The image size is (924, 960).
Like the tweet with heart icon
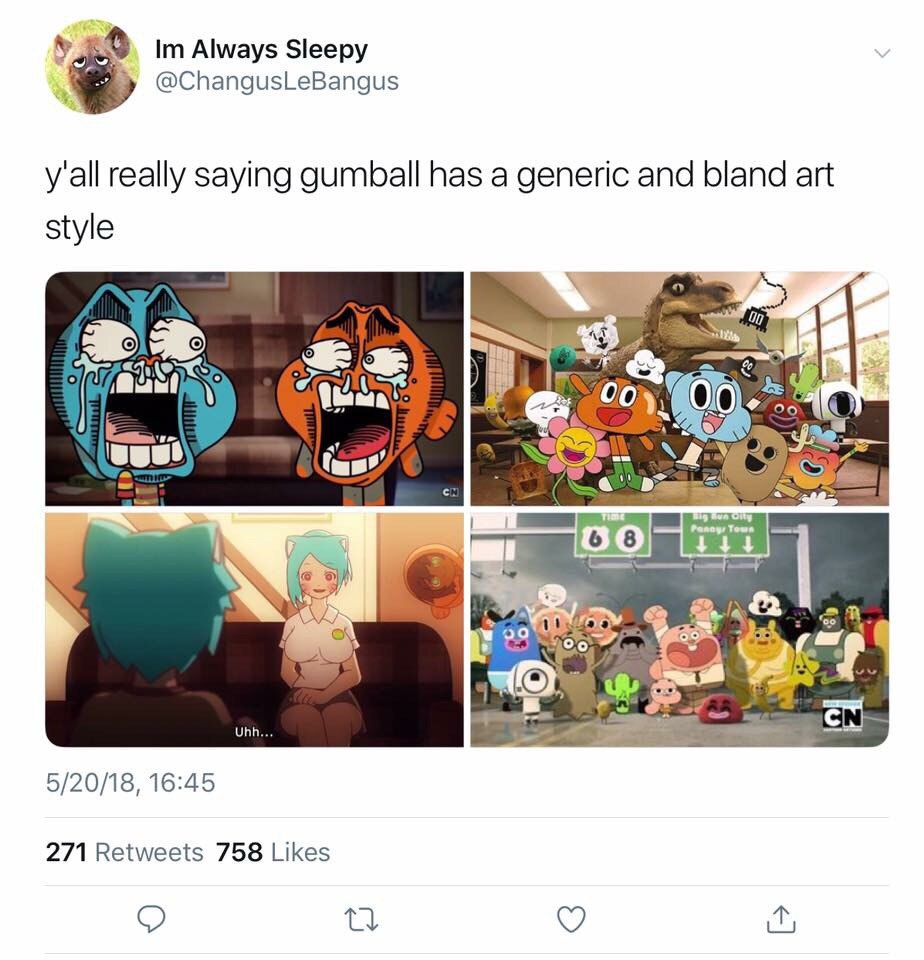point(571,918)
